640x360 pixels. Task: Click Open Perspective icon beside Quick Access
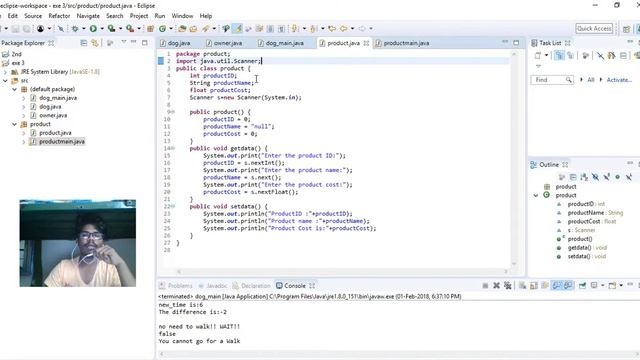pos(627,29)
